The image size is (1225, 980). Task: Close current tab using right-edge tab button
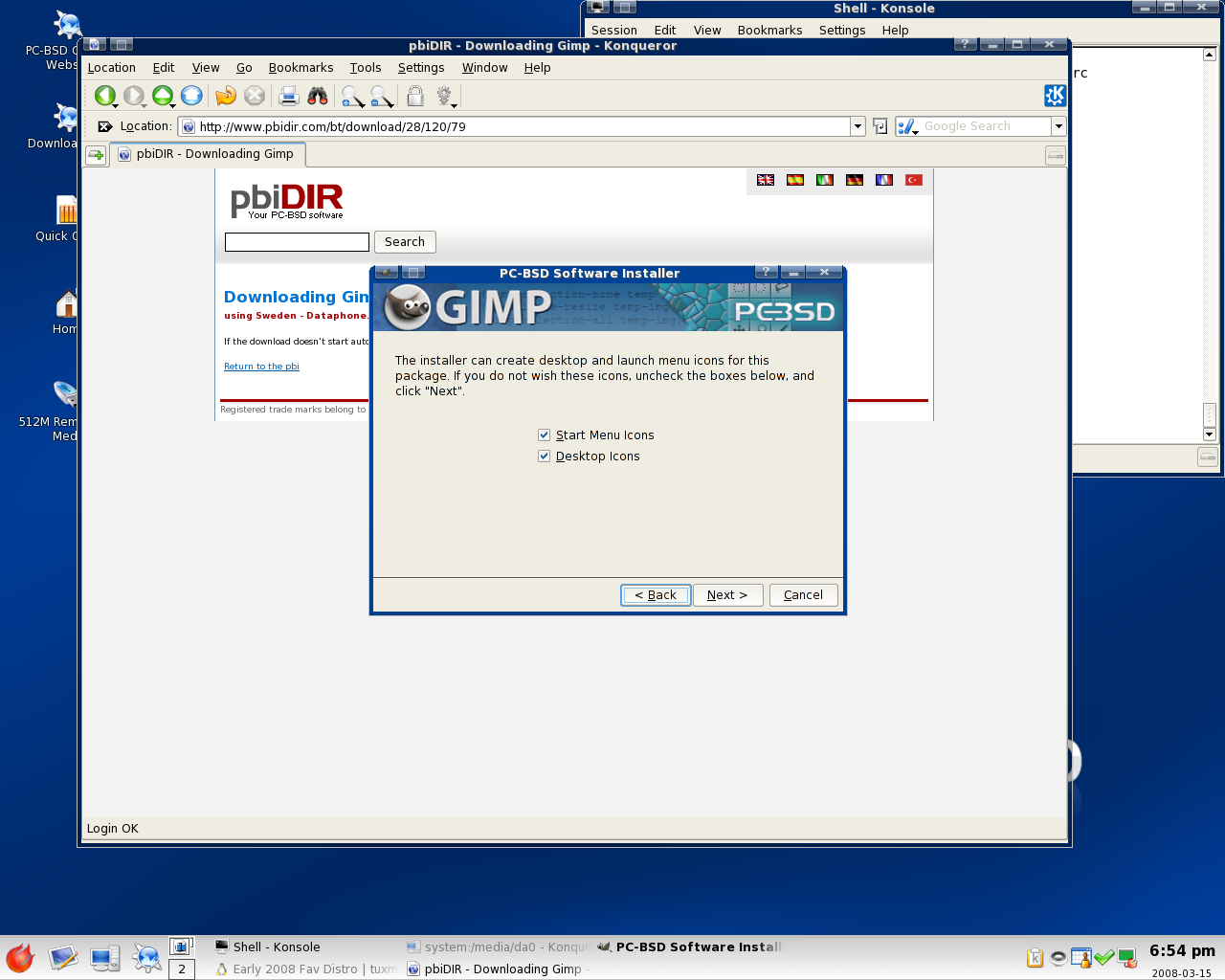(1055, 155)
